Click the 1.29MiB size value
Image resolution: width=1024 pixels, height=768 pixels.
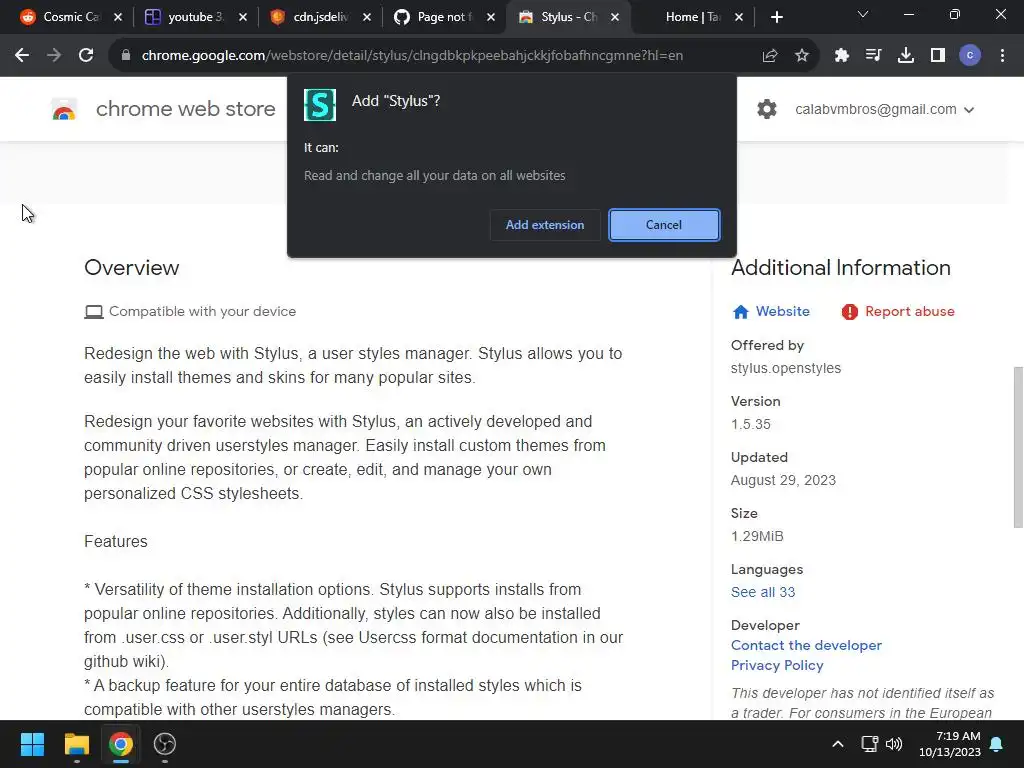pyautogui.click(x=757, y=536)
